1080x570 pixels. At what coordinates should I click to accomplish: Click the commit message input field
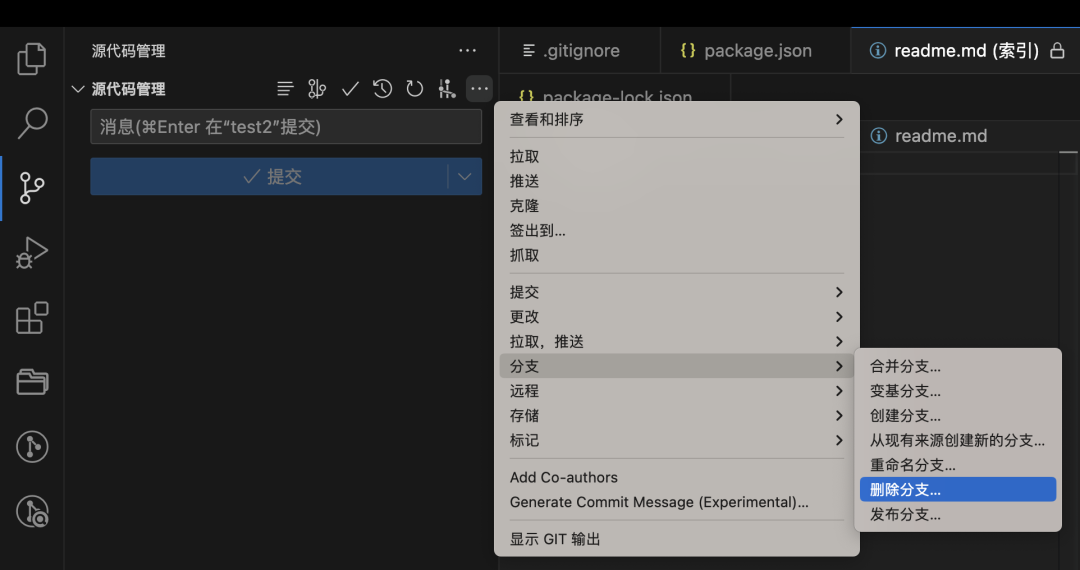pyautogui.click(x=286, y=127)
